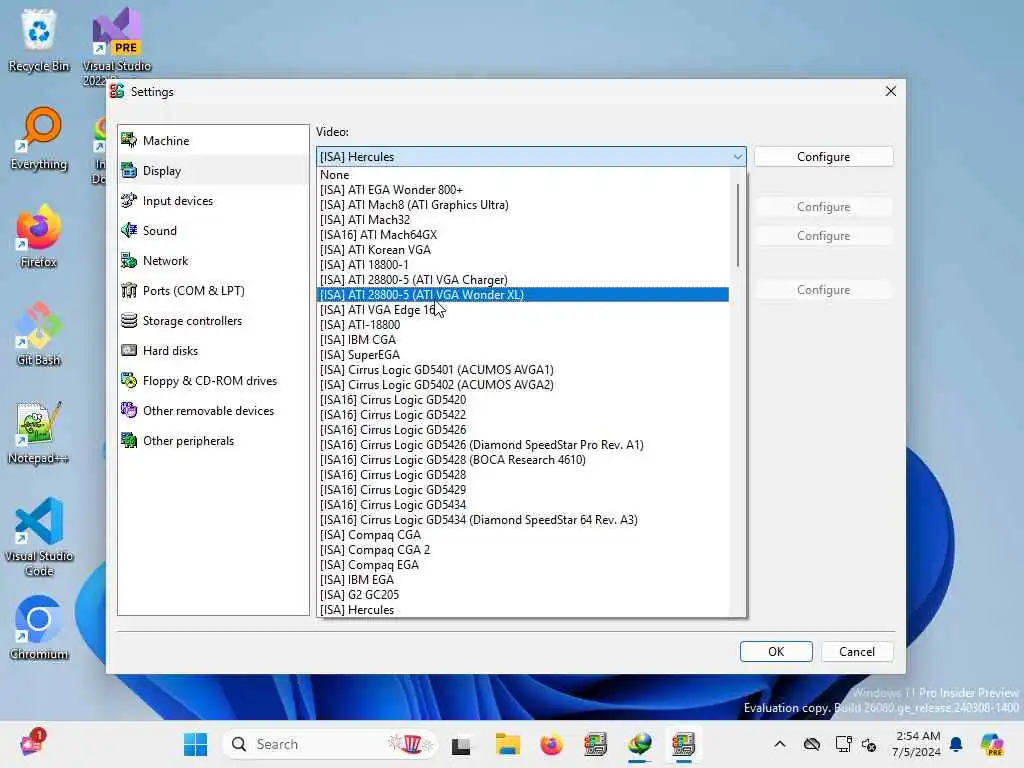Image resolution: width=1024 pixels, height=768 pixels.
Task: Choose [ISA] Compaq EGA option
Action: click(x=523, y=565)
